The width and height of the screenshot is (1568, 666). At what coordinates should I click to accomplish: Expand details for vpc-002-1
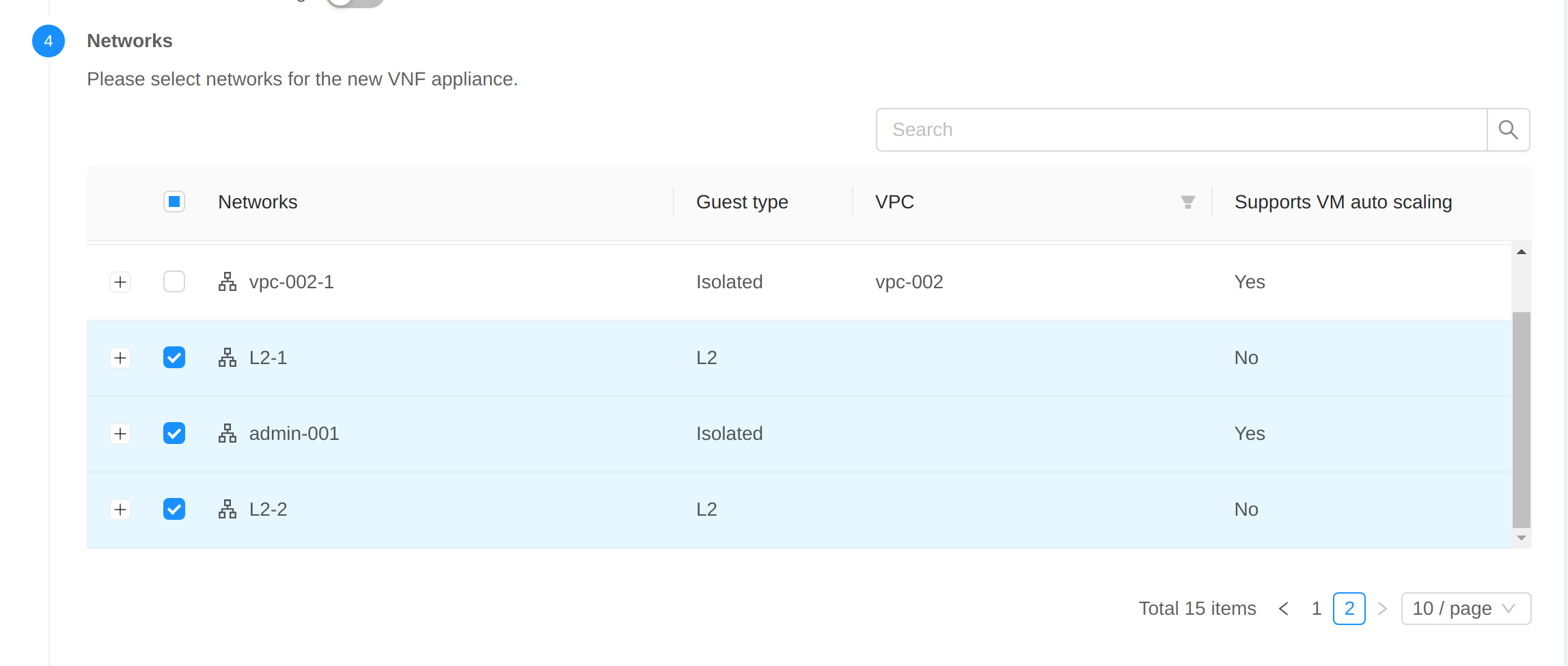[120, 281]
